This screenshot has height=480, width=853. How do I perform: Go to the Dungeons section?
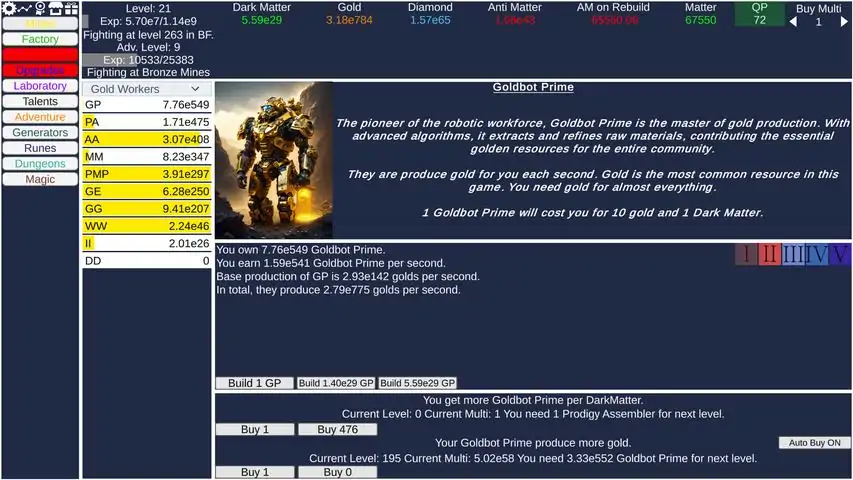[40, 164]
